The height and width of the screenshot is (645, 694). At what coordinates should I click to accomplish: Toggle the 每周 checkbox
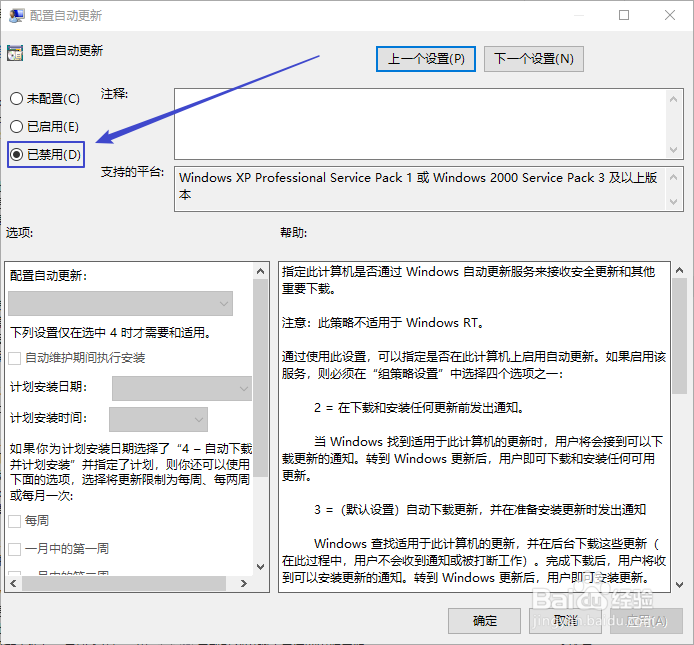(x=15, y=521)
